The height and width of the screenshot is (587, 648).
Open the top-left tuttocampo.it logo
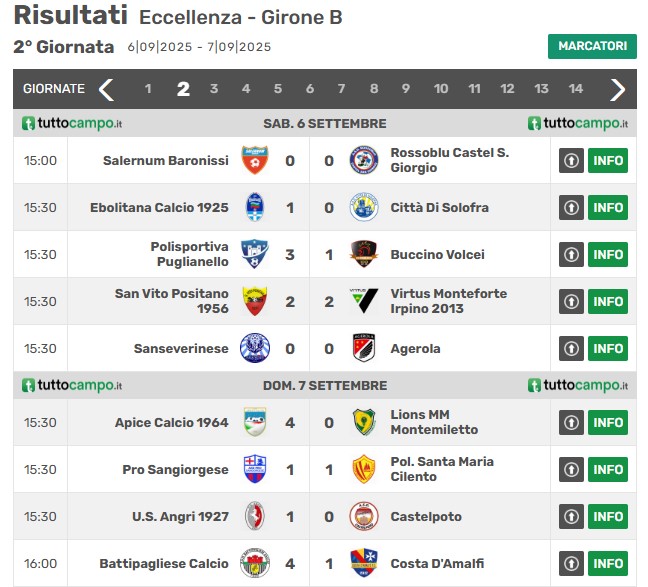(x=72, y=123)
